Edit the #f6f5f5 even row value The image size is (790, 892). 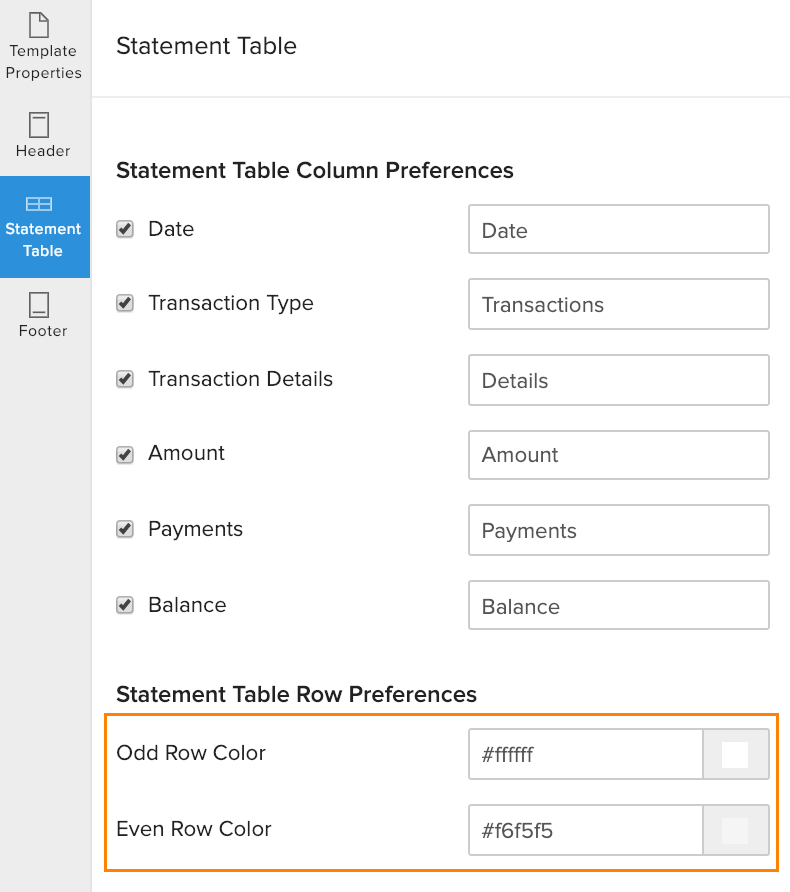click(x=585, y=830)
